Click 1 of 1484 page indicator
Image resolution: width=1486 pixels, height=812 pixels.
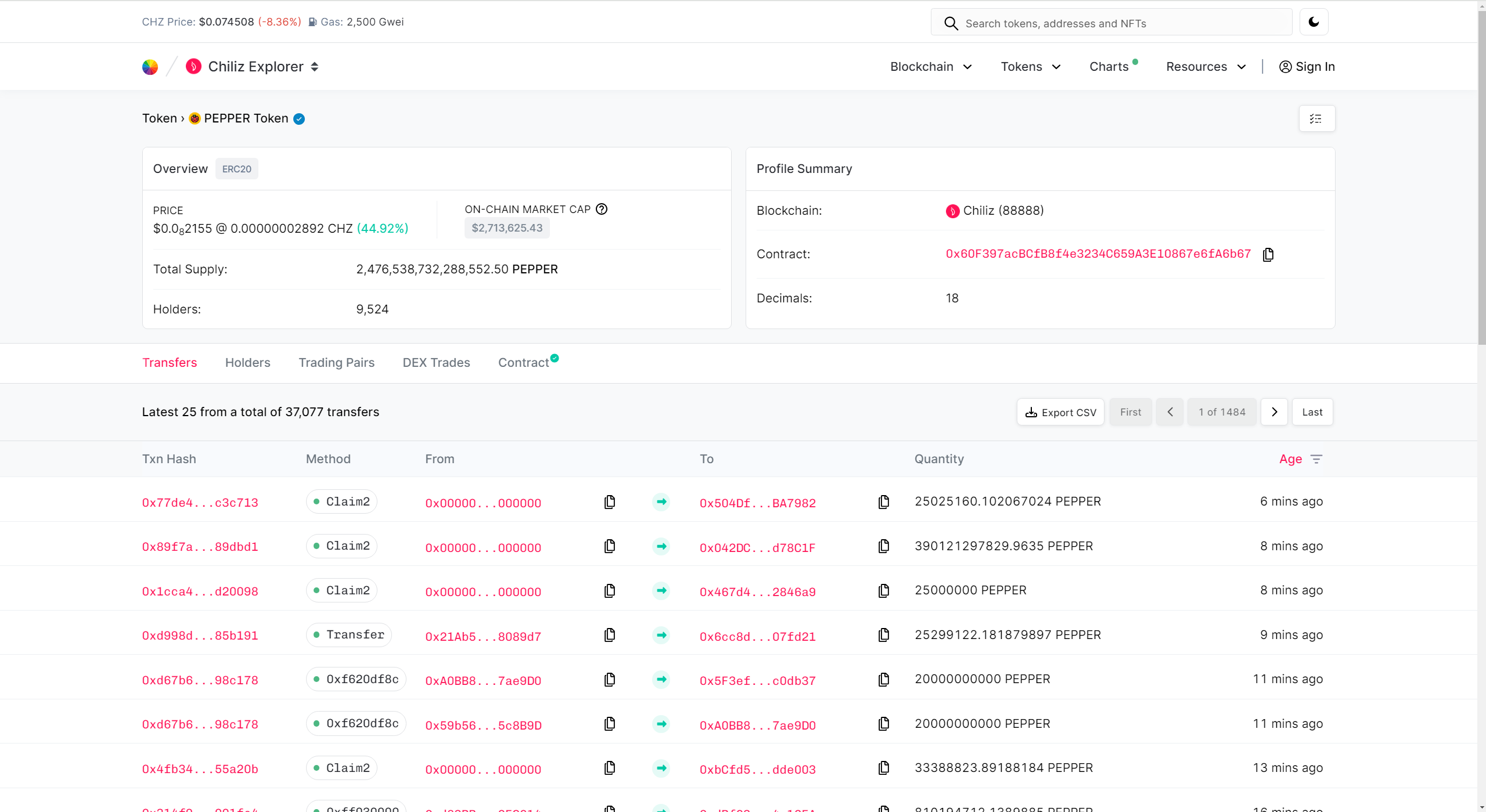1222,412
